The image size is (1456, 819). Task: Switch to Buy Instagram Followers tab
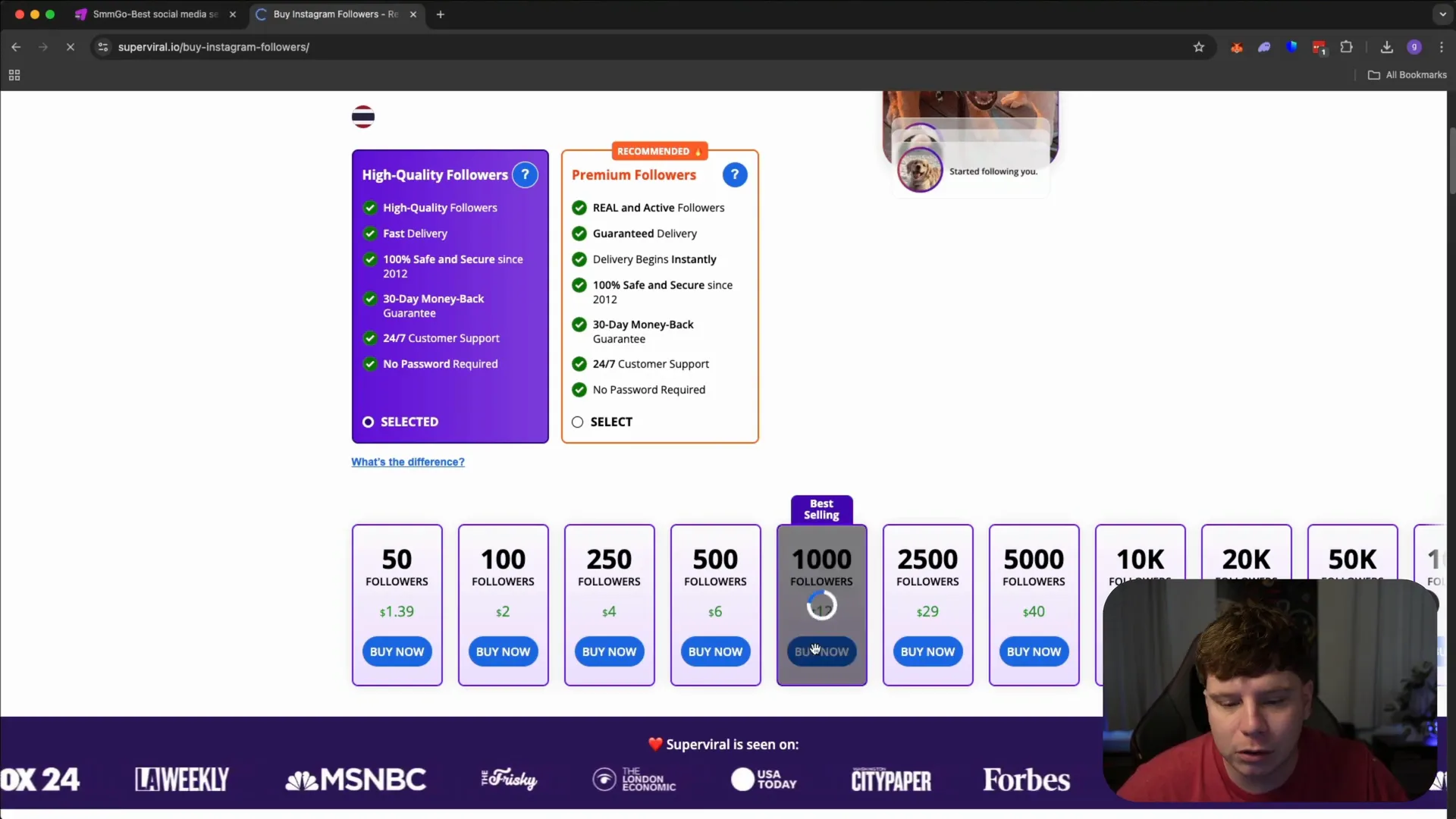click(x=336, y=14)
